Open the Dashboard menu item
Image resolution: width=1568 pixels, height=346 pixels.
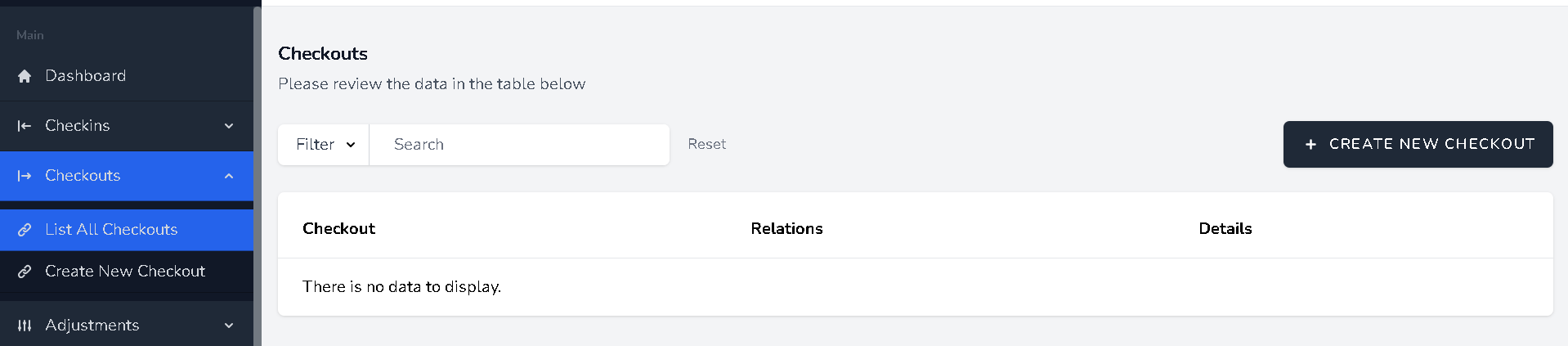click(86, 76)
